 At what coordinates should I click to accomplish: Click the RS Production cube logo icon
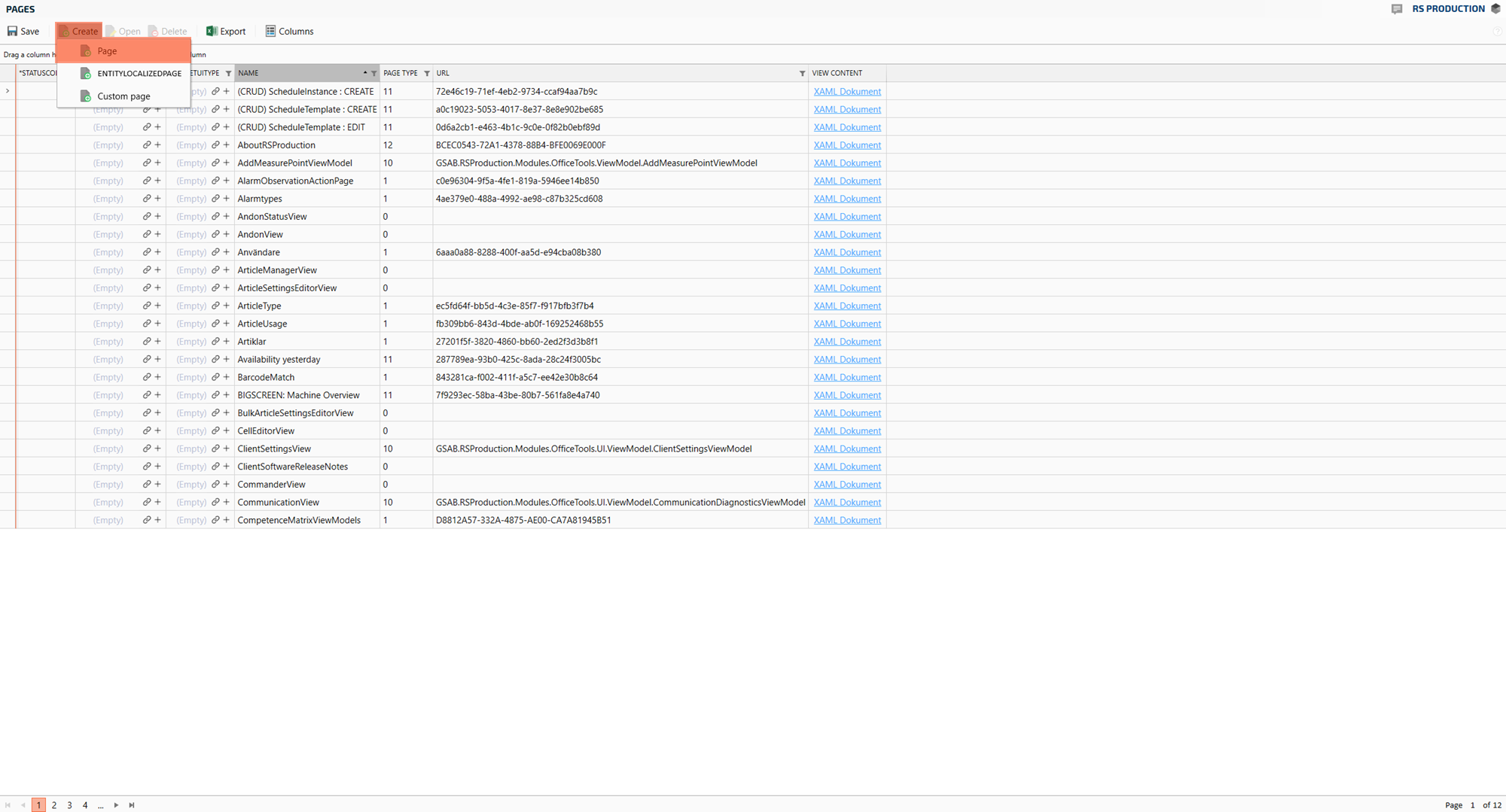coord(1495,9)
